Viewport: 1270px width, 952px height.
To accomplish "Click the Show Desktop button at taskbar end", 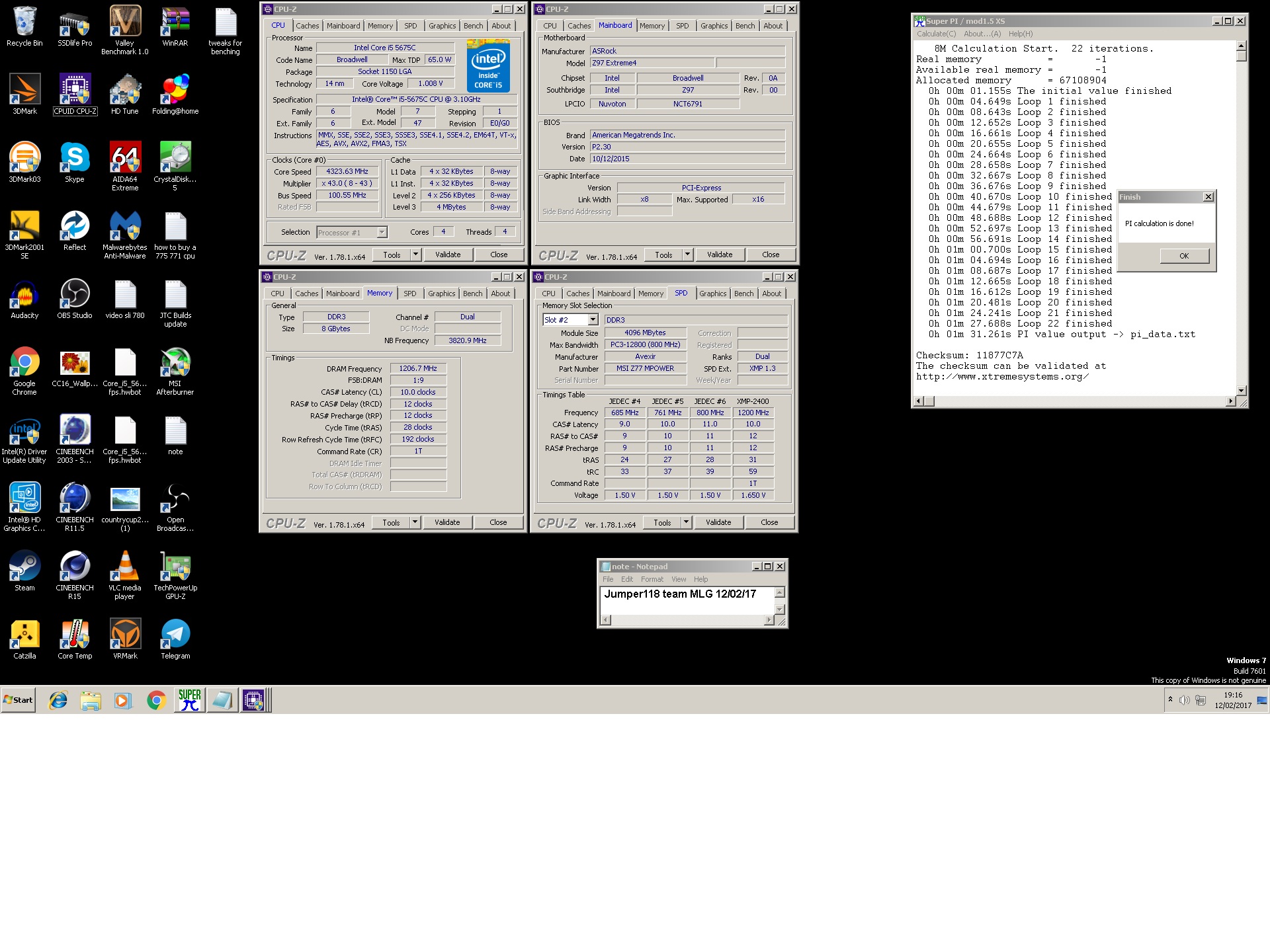I will (x=1262, y=700).
